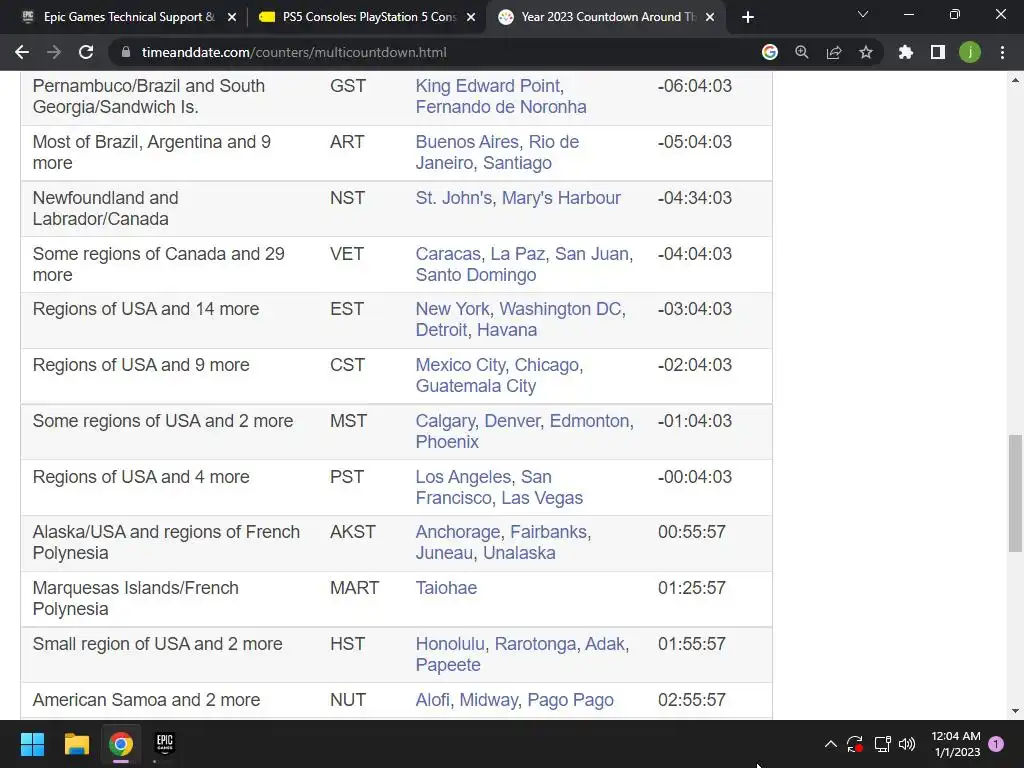Open the Havana link

[x=507, y=330]
